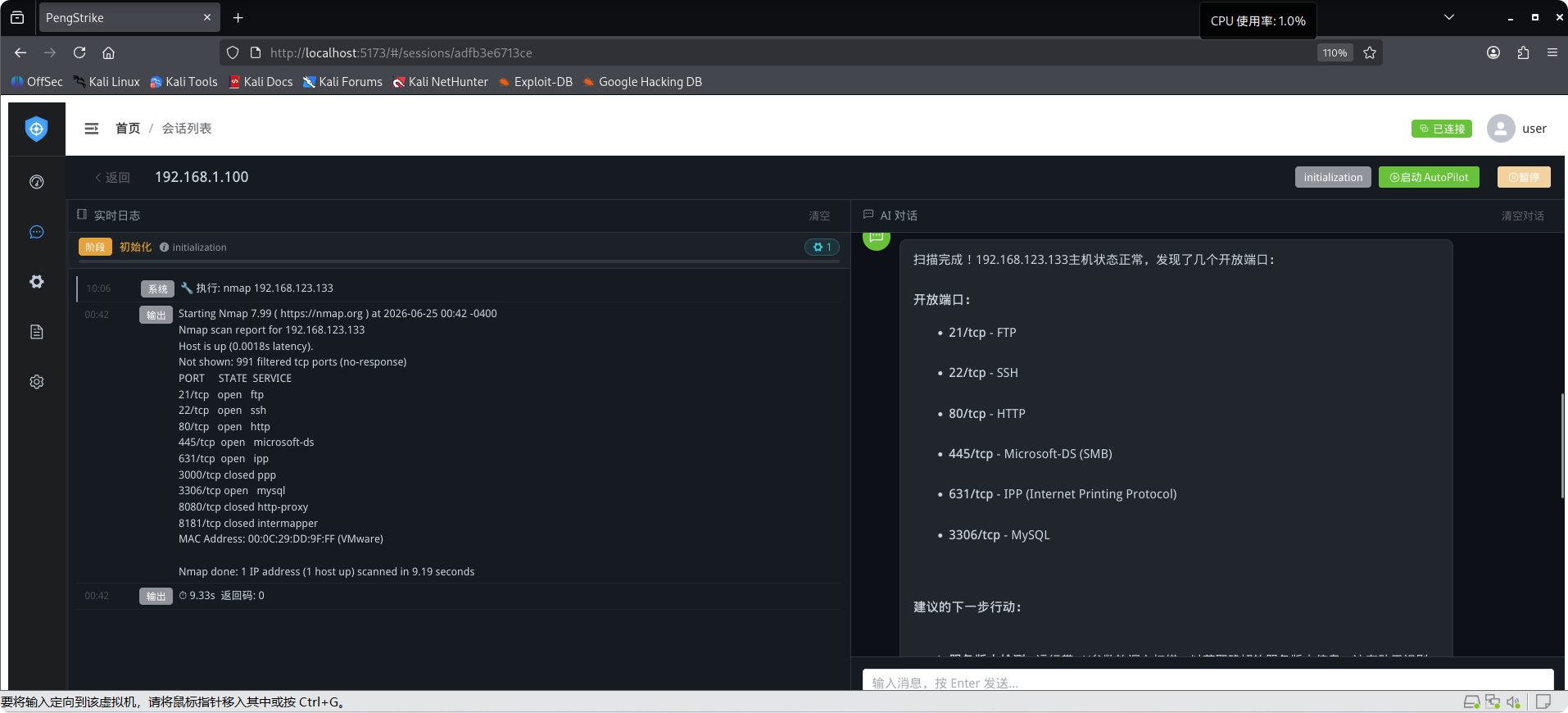This screenshot has height=713, width=1568.
Task: Click the 192.168.1.100 session title
Action: (x=202, y=177)
